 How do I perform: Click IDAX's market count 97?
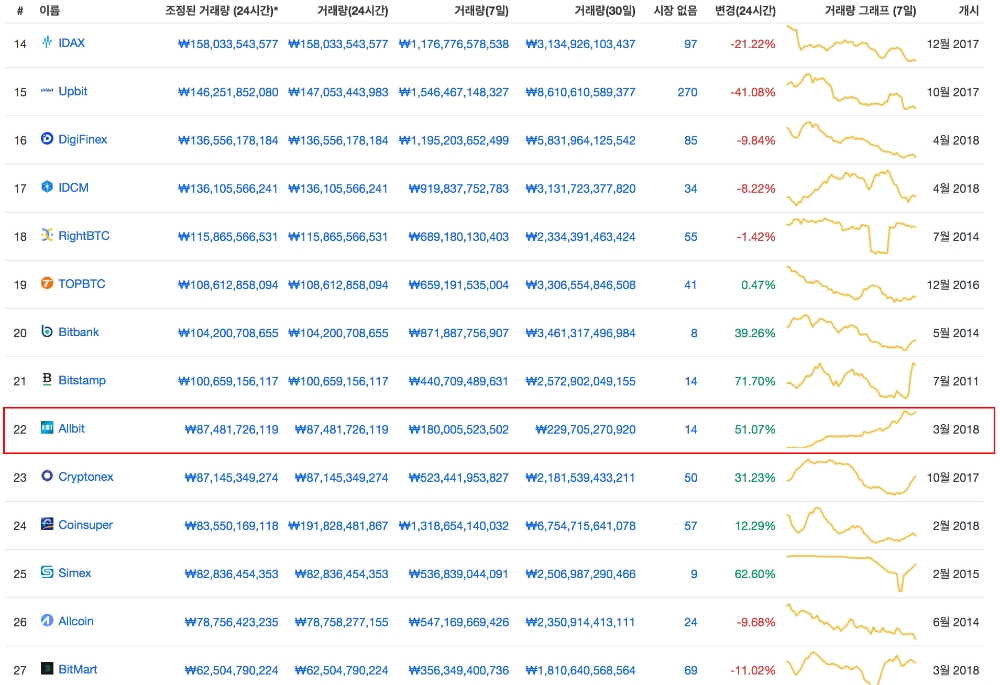point(691,44)
